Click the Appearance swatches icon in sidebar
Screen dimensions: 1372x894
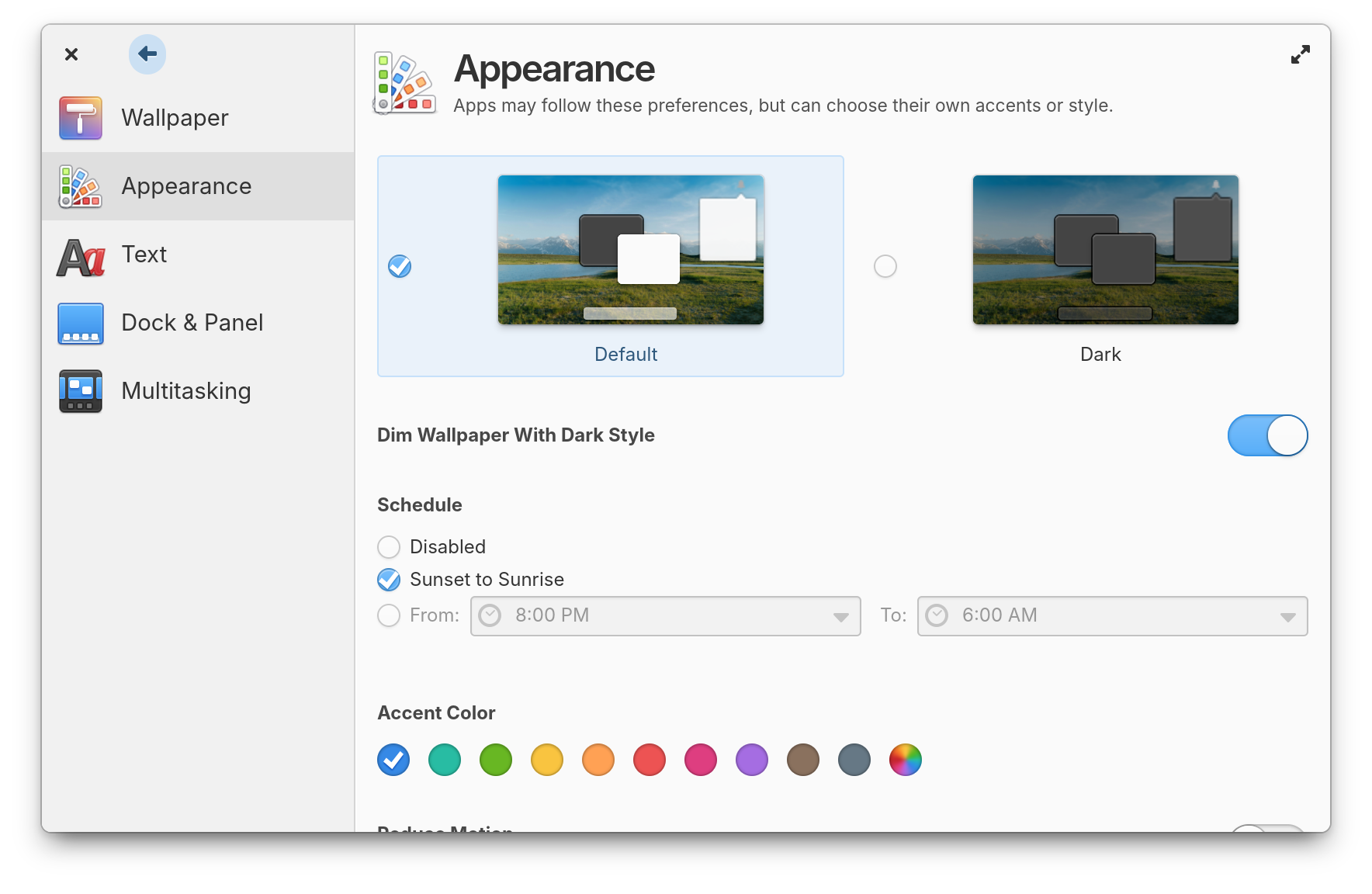click(81, 186)
